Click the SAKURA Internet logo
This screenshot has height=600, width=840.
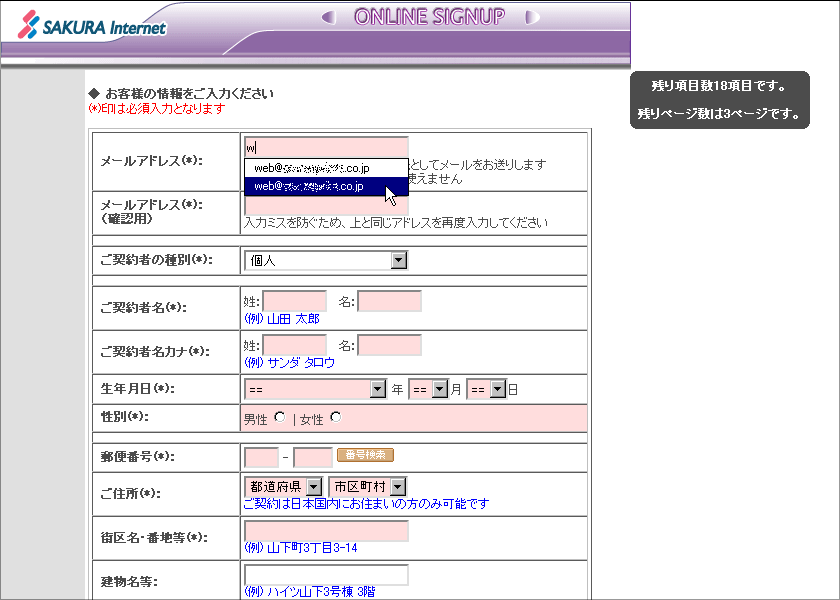92,25
